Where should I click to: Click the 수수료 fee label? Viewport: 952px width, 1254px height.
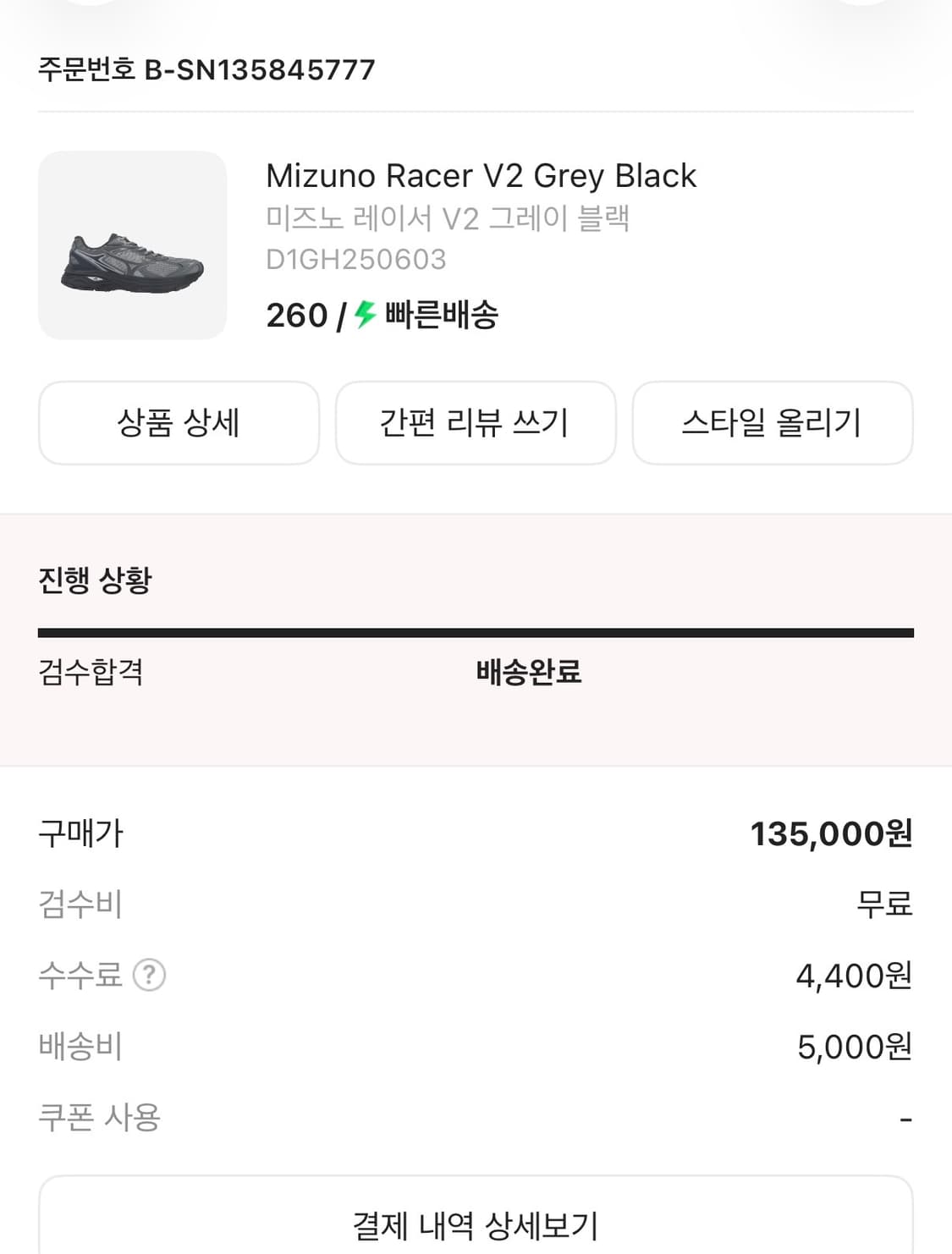point(80,975)
